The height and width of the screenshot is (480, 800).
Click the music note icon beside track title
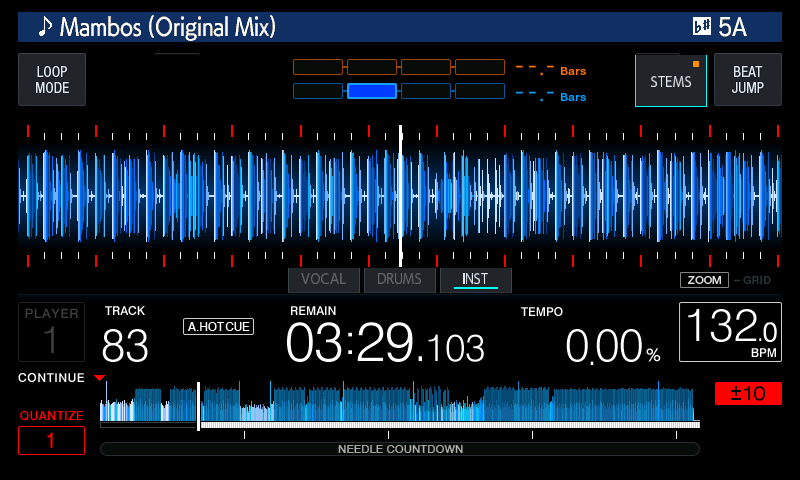click(x=45, y=27)
